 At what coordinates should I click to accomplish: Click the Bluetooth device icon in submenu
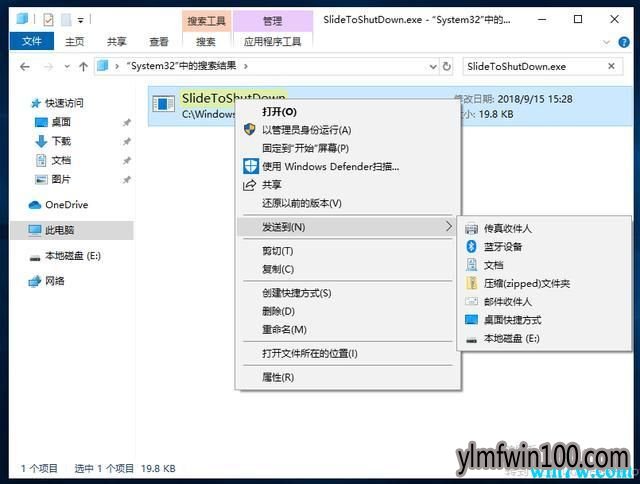pos(471,246)
